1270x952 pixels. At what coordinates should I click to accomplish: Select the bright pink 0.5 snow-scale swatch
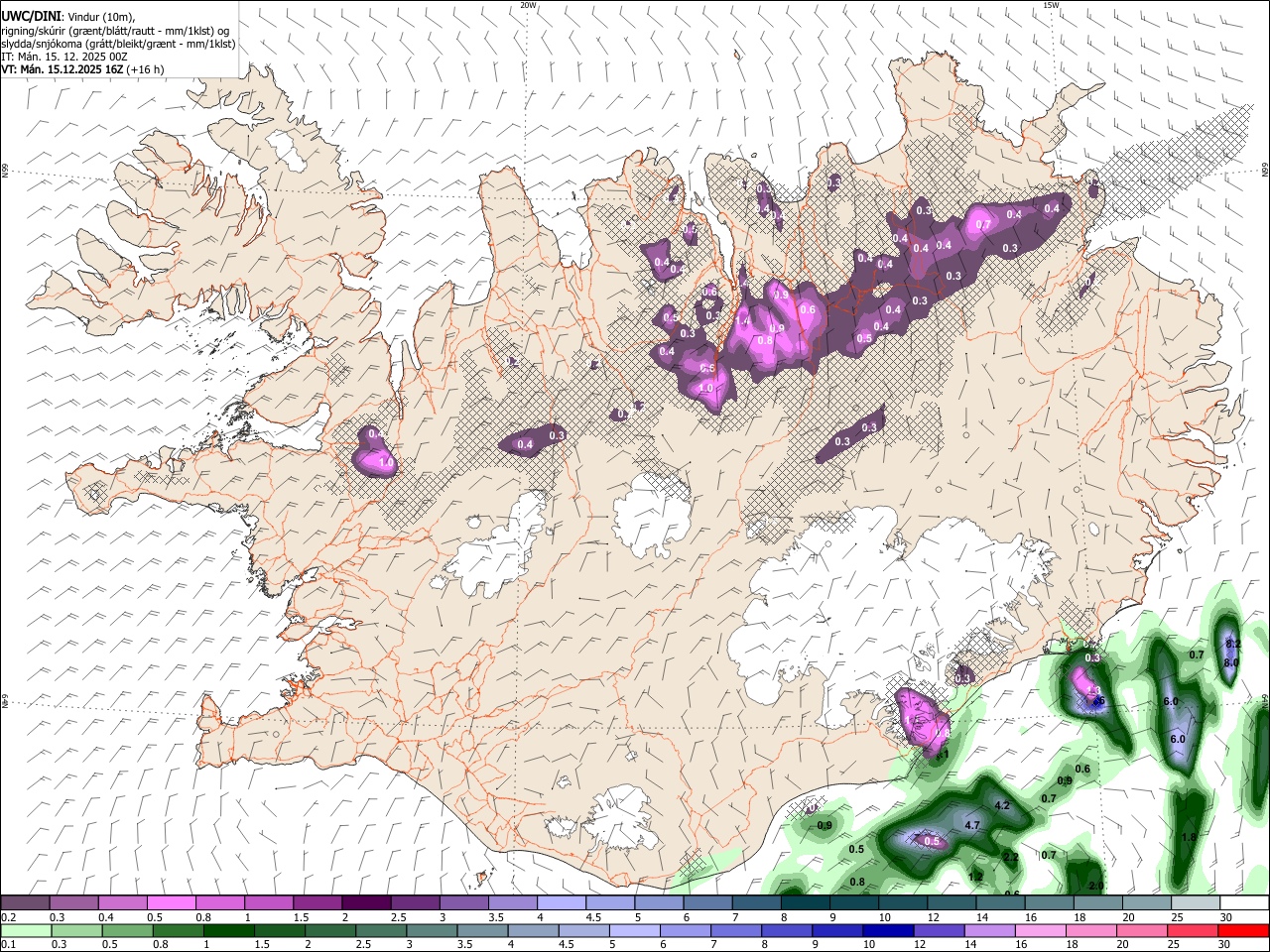(171, 903)
